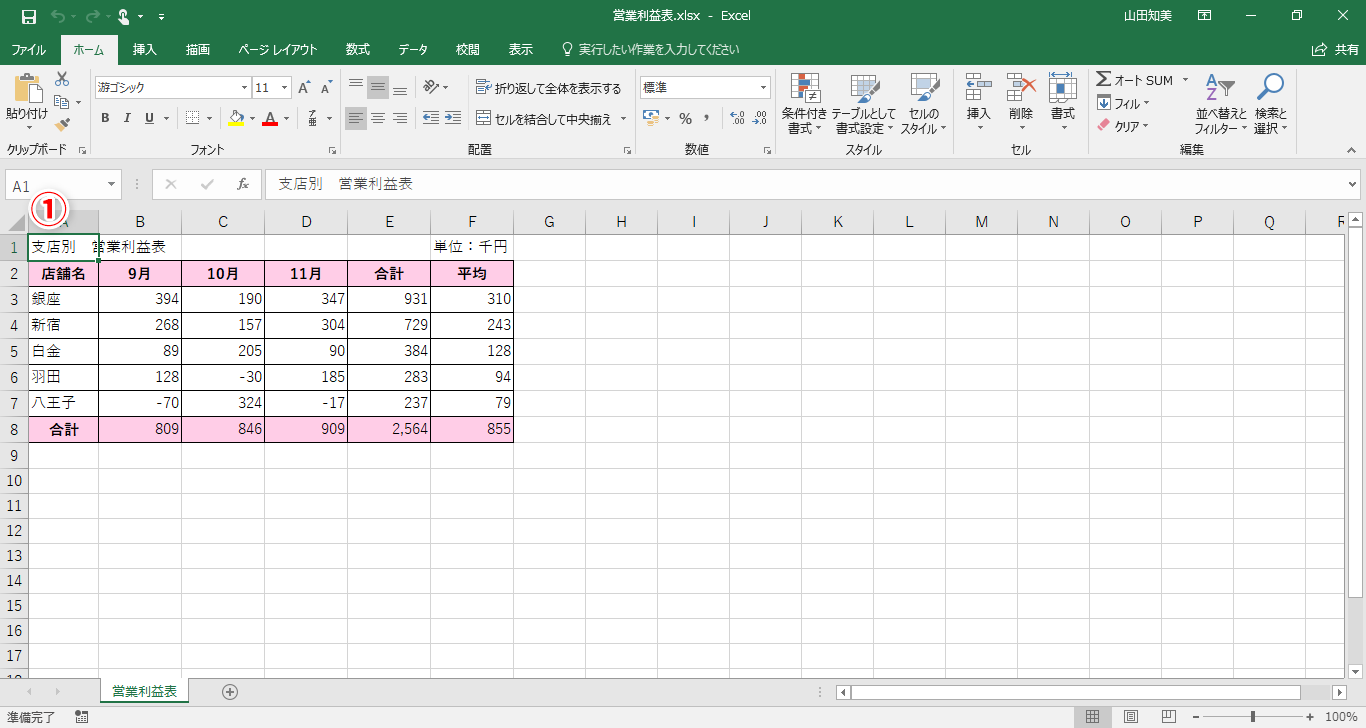Select the 営業利益表 sheet tab
The image size is (1366, 728).
coord(145,691)
